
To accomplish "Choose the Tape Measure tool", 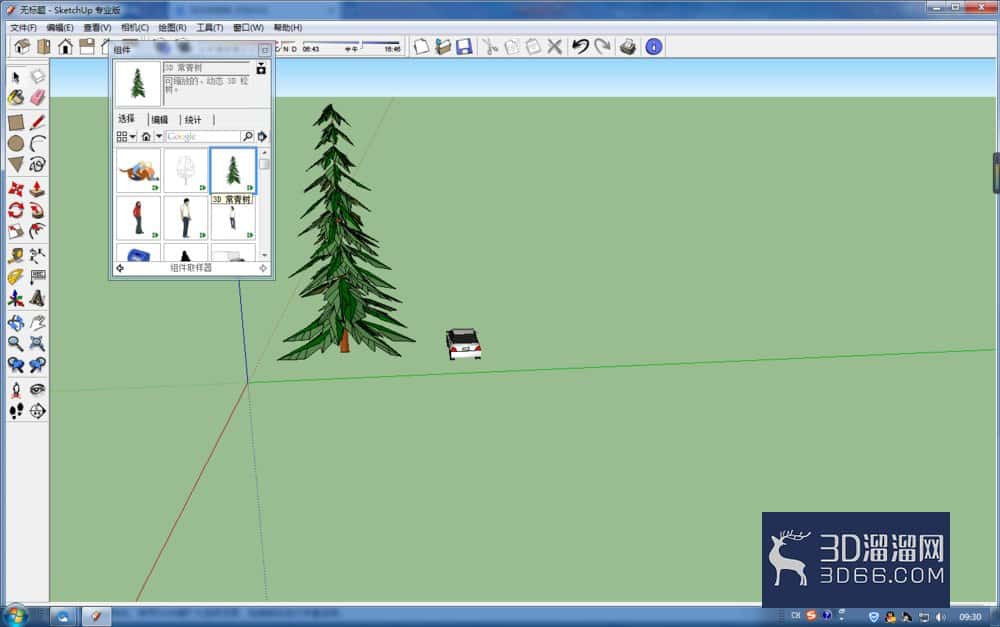I will click(16, 256).
